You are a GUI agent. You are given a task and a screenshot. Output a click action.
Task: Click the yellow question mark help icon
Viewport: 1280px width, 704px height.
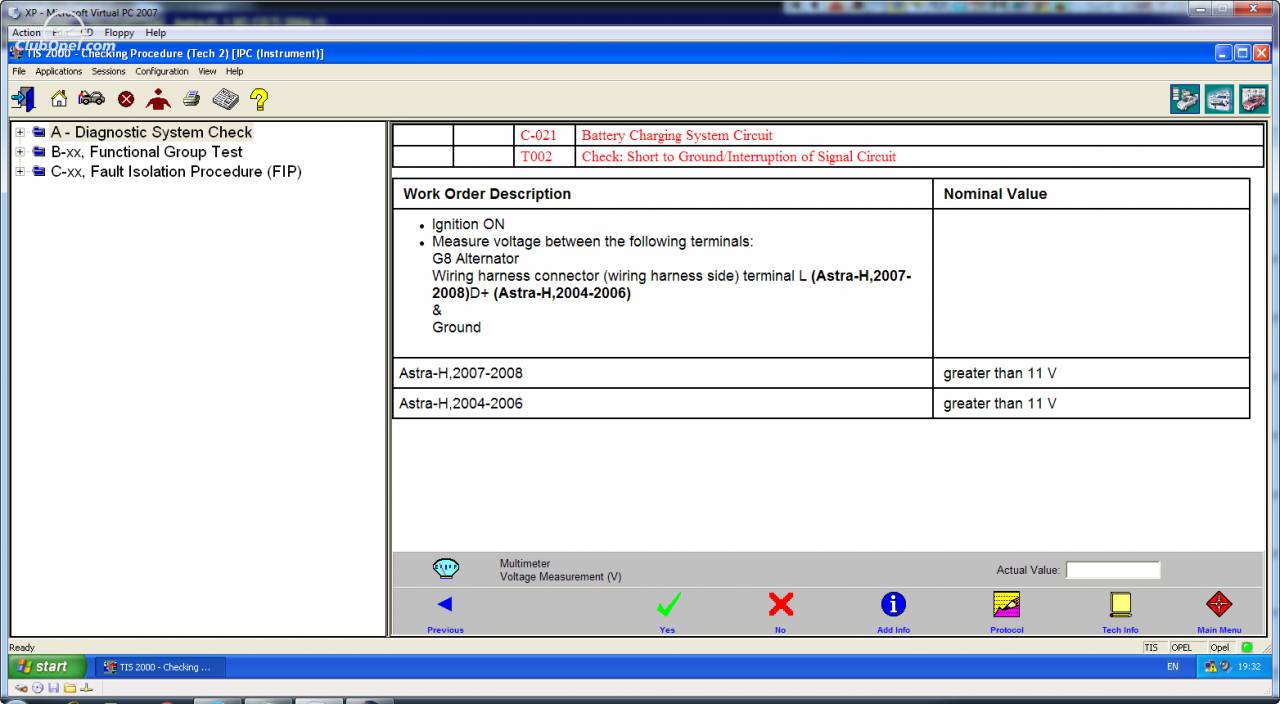coord(259,99)
